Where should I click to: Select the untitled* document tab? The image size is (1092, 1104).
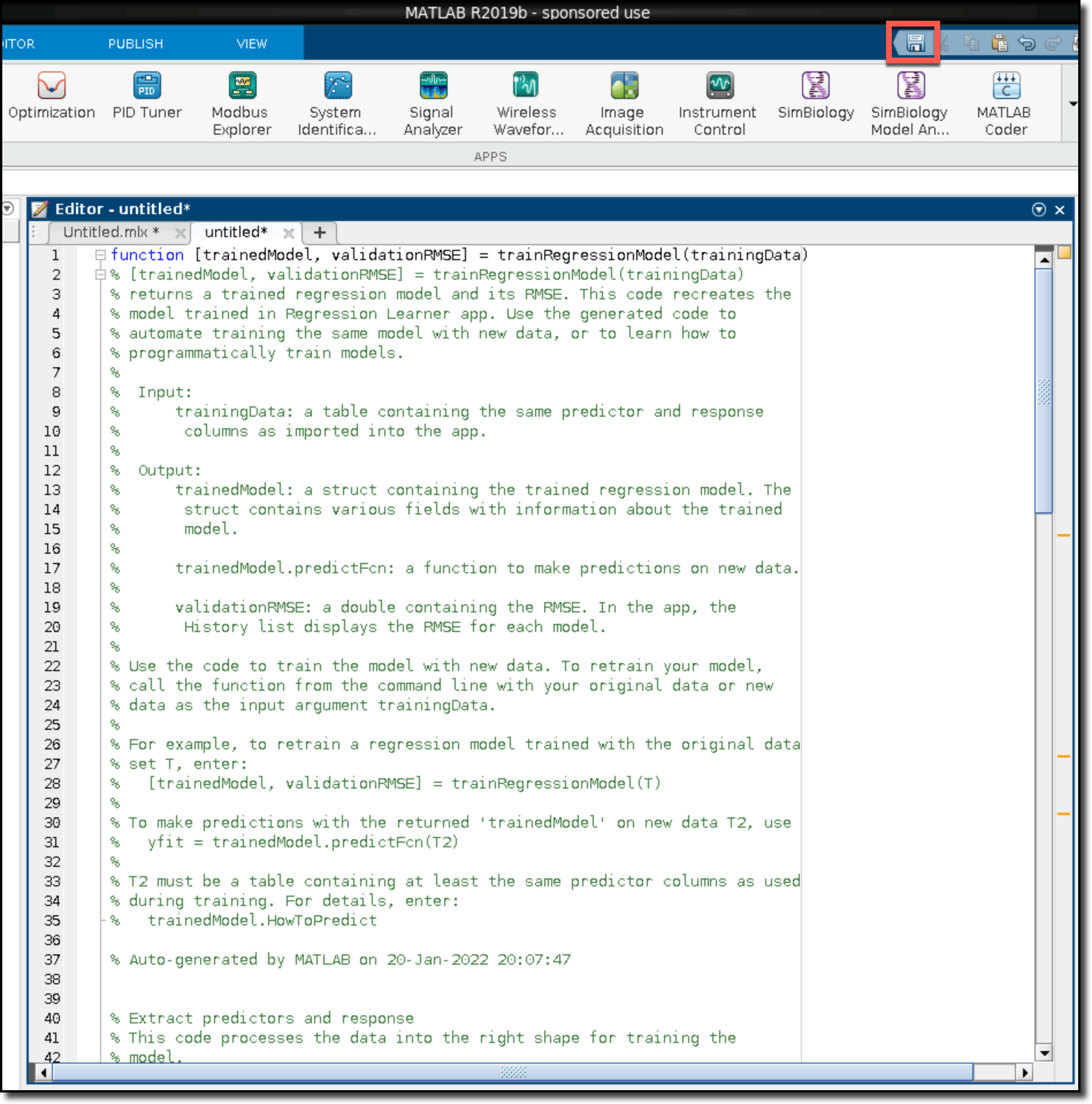[x=236, y=232]
